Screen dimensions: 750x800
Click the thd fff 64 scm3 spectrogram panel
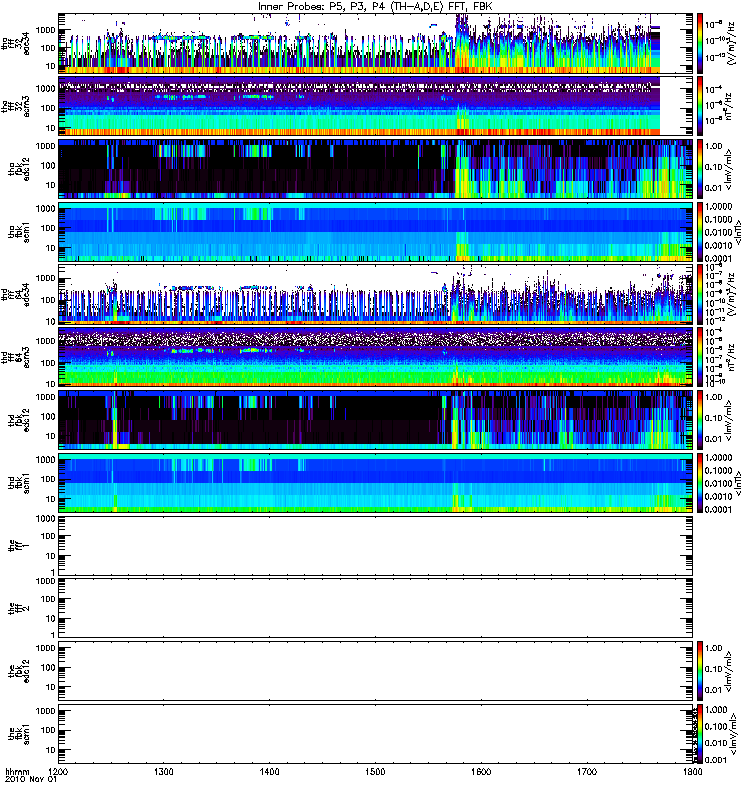click(375, 357)
